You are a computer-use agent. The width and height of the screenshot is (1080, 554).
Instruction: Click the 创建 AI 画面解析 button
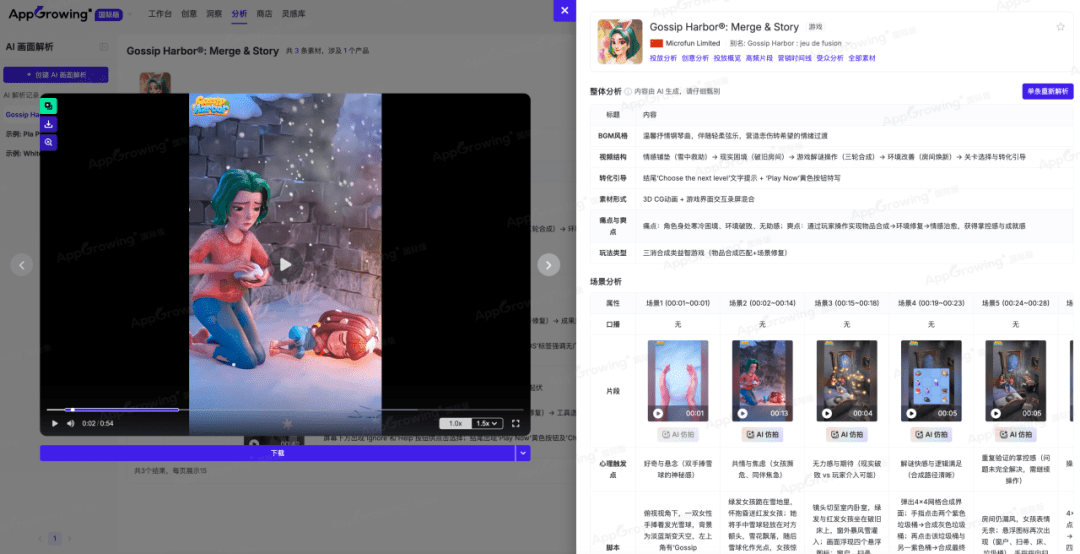tap(56, 74)
